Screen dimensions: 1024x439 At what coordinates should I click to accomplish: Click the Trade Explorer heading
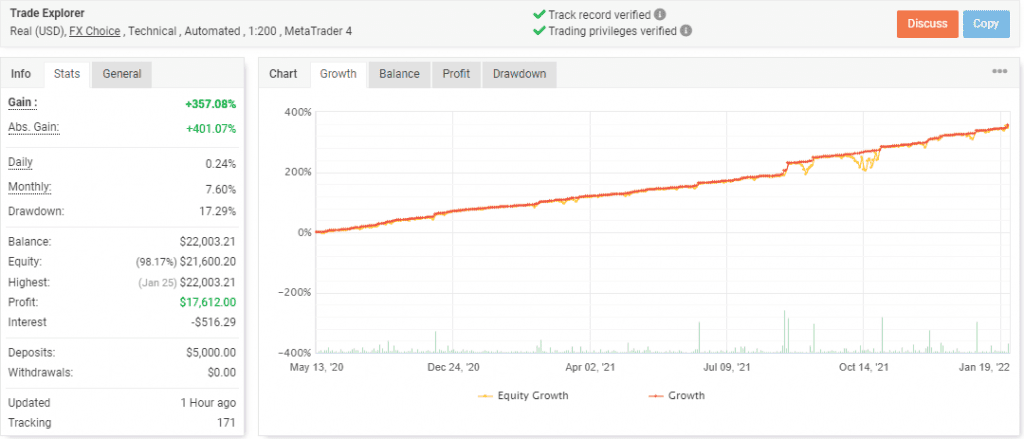coord(48,13)
